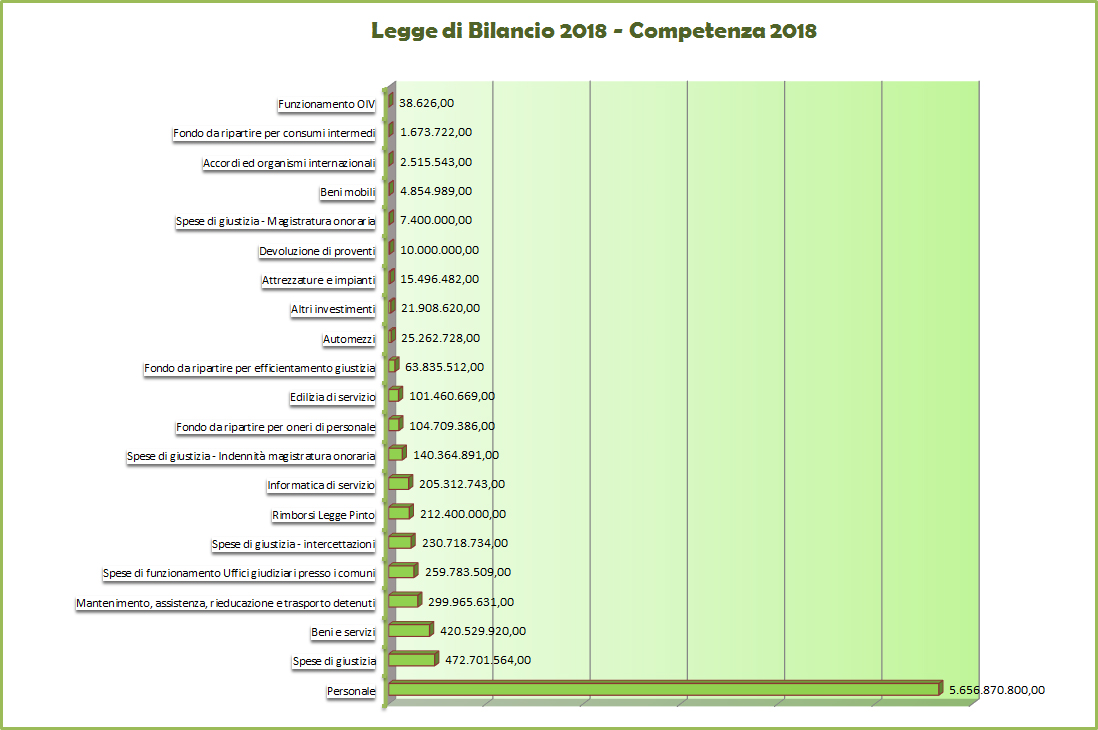This screenshot has height=730, width=1098.
Task: Click the Funzionamento OIV axis label
Action: tap(326, 102)
